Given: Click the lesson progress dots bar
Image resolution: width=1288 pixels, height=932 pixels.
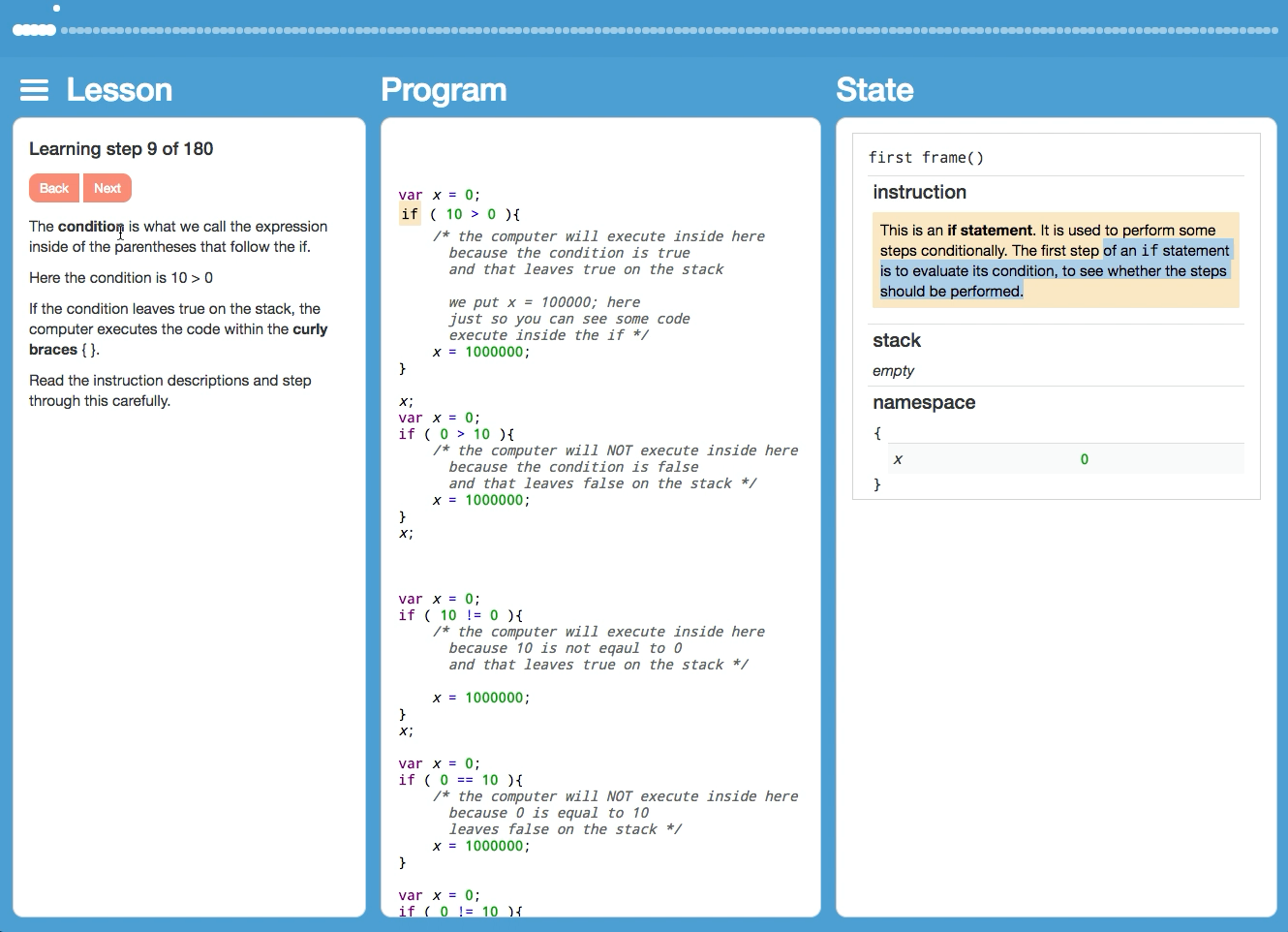Looking at the screenshot, I should point(644,30).
